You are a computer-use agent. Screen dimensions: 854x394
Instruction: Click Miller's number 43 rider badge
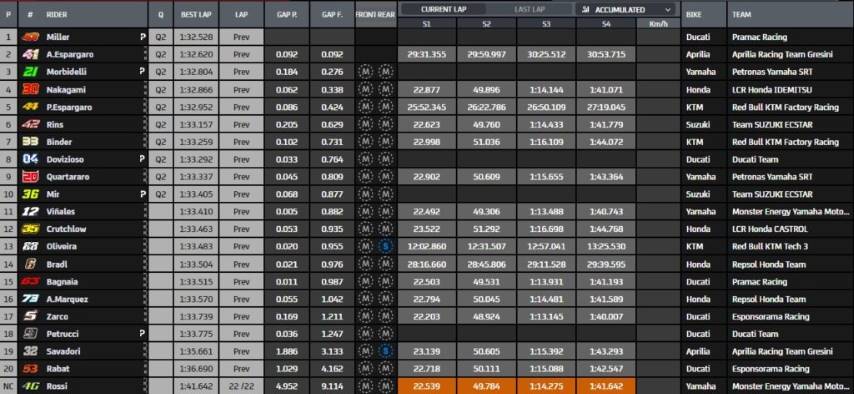(30, 37)
